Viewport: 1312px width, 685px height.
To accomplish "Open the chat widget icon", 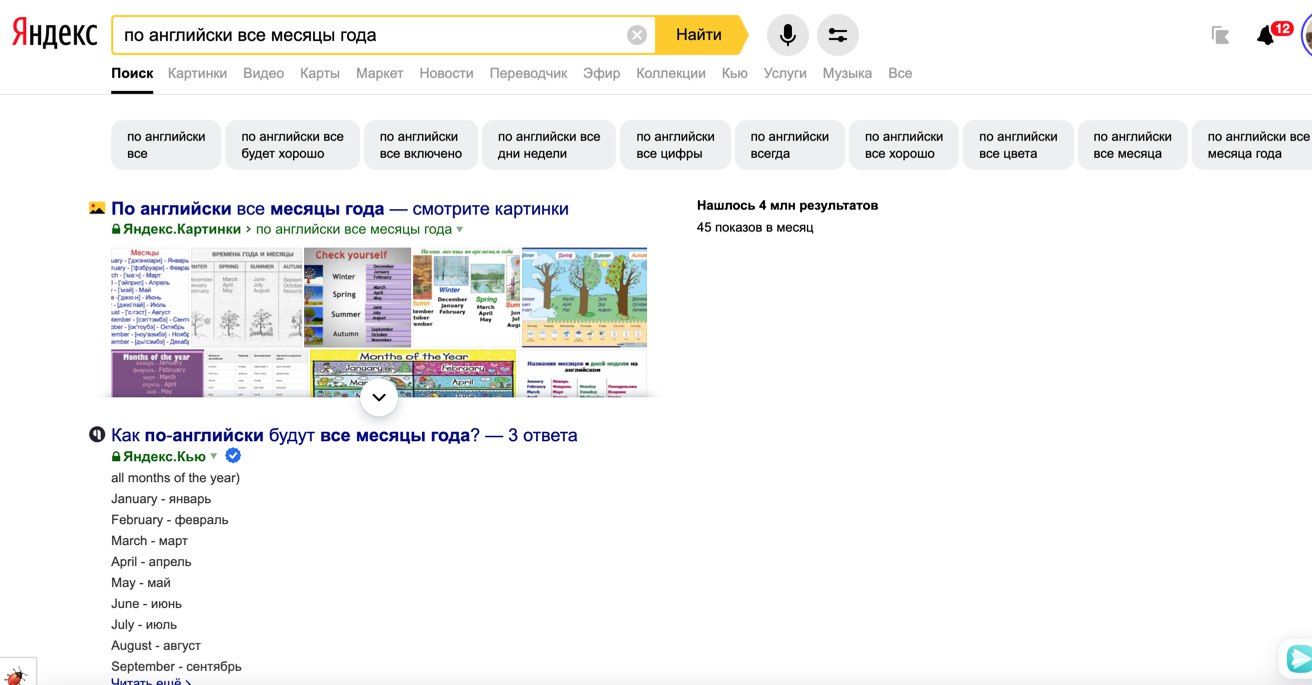I will tap(1299, 660).
